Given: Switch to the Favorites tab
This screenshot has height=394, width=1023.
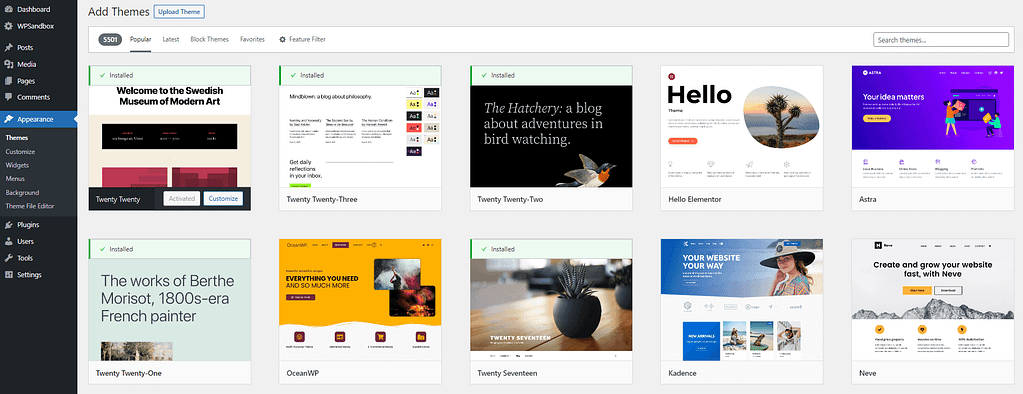Looking at the screenshot, I should [252, 40].
